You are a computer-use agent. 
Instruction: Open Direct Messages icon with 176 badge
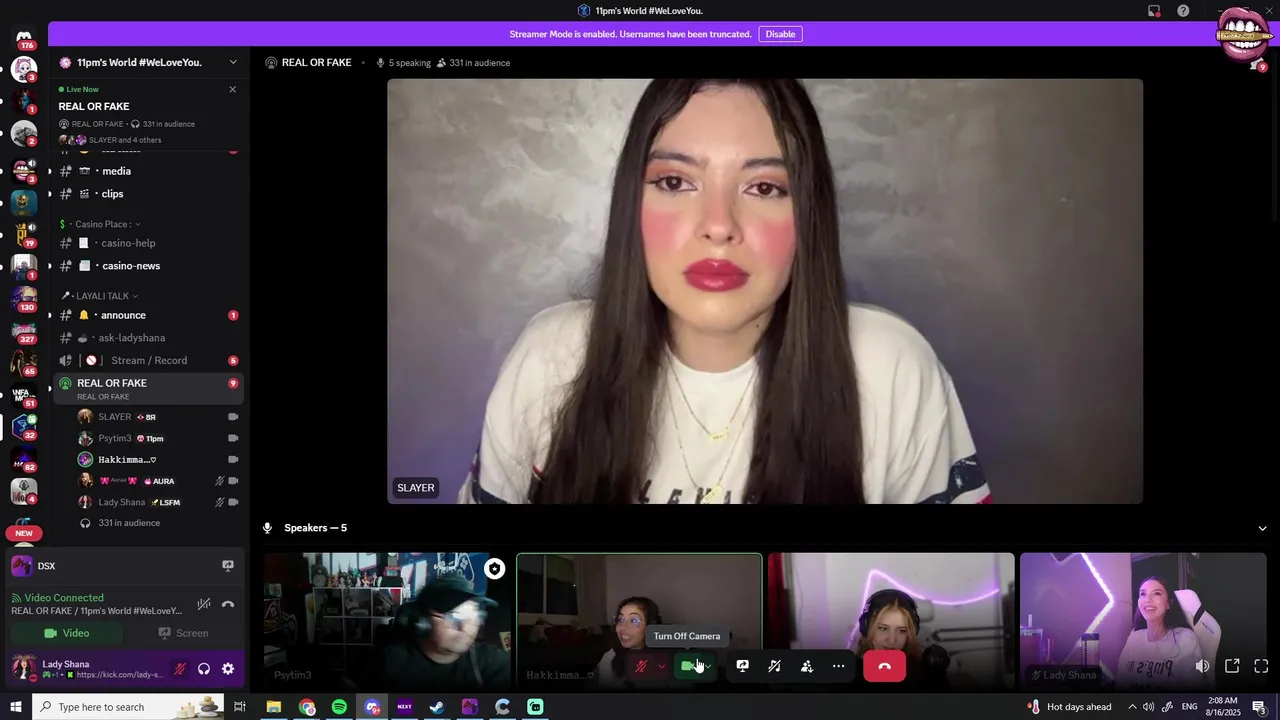24,38
